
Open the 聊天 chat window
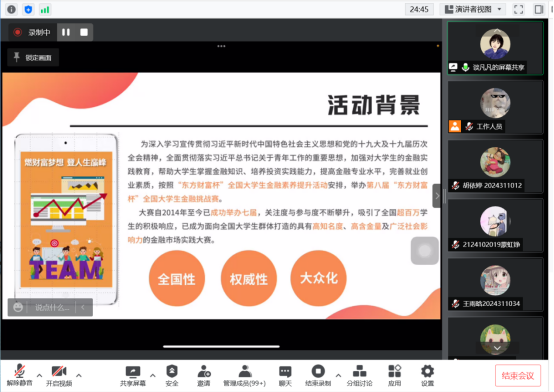[285, 376]
